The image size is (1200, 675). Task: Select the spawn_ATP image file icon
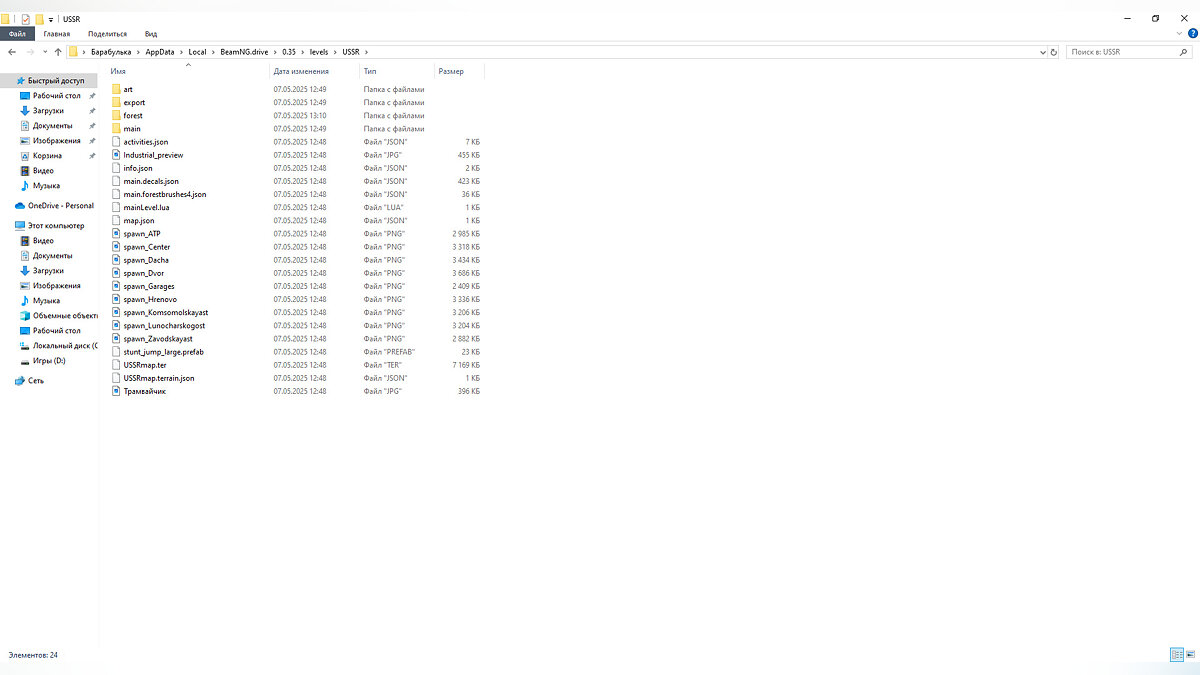pyautogui.click(x=116, y=234)
